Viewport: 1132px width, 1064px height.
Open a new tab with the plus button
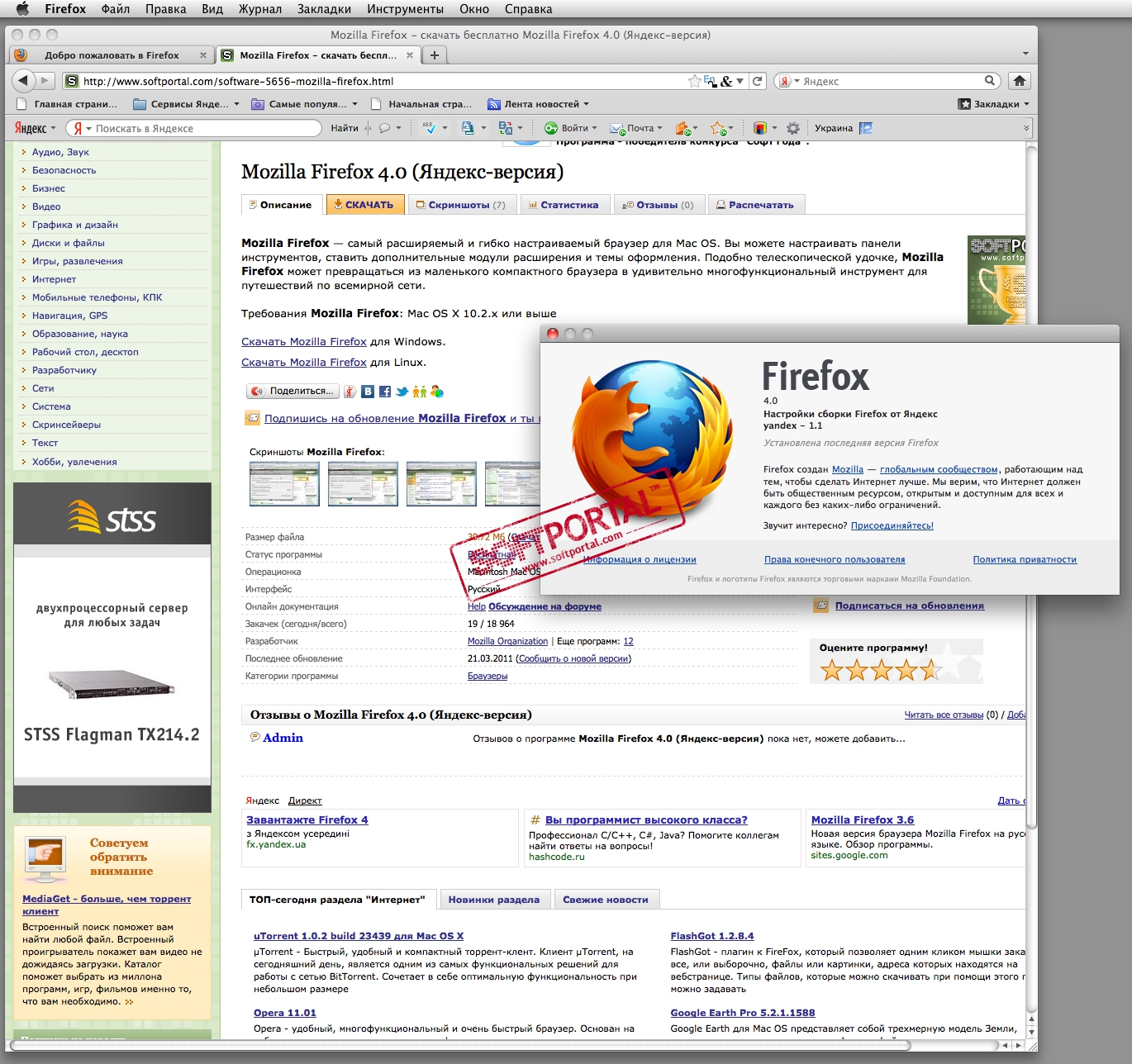pyautogui.click(x=435, y=55)
